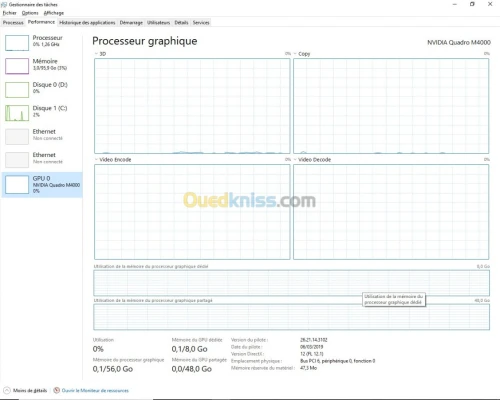
Task: Open the Options menu
Action: [30, 13]
